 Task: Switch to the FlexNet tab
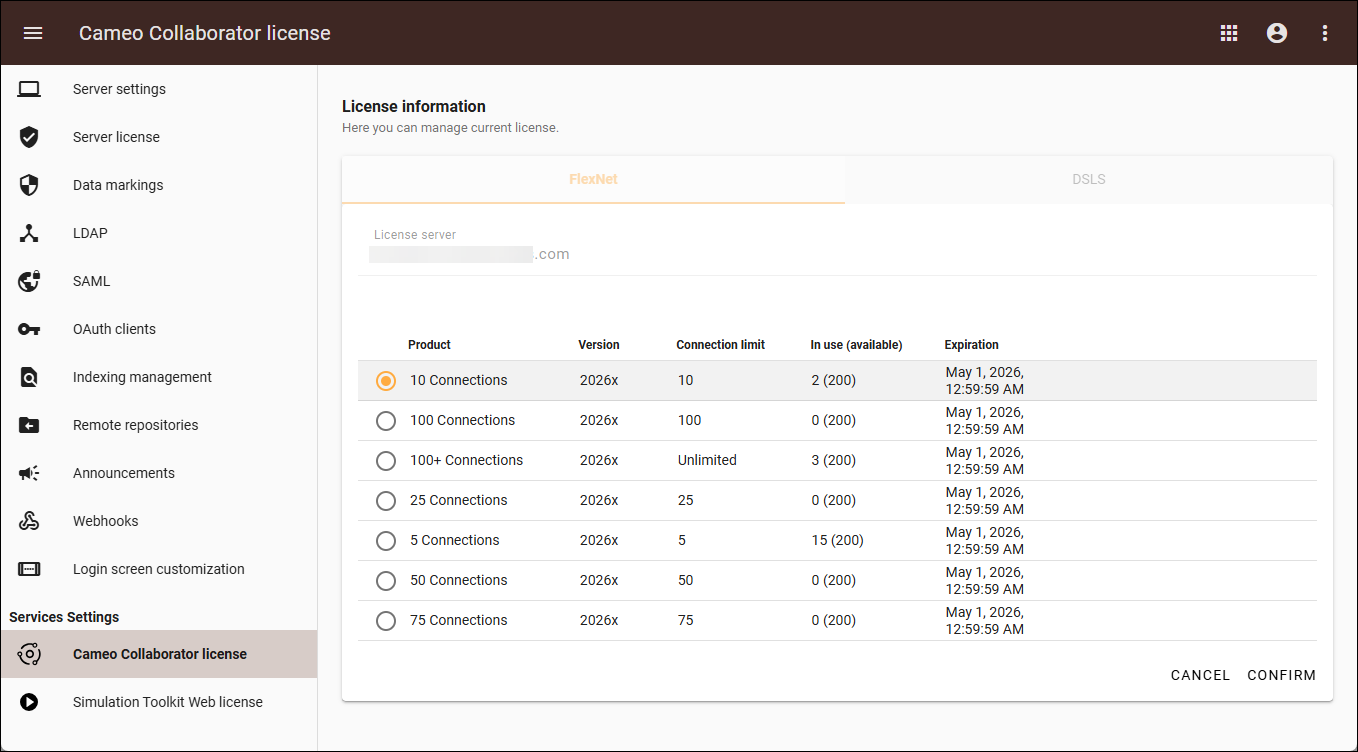[x=593, y=180]
